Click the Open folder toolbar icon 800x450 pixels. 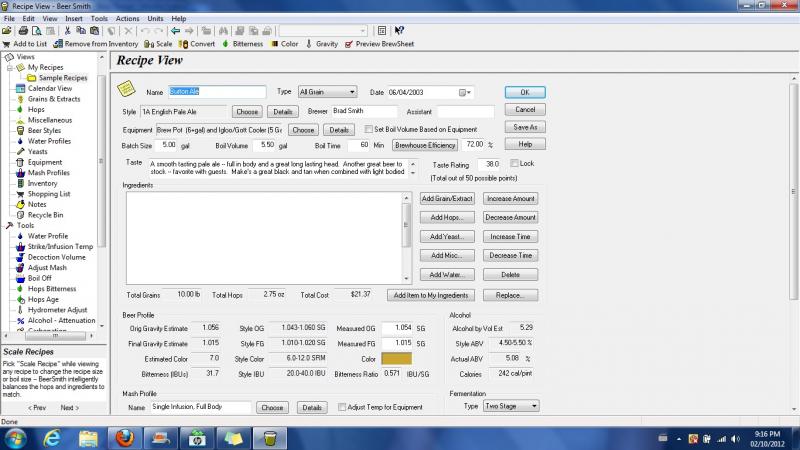[7, 31]
